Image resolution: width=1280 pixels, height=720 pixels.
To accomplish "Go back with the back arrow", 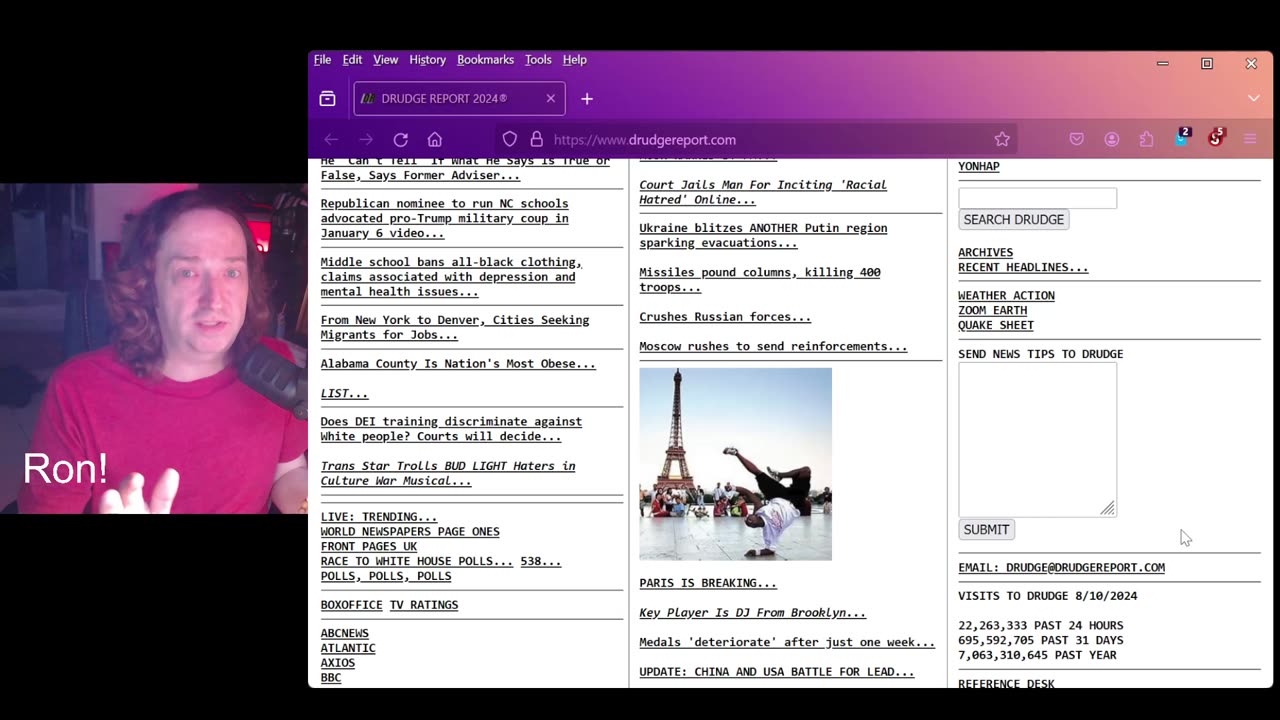I will coord(331,140).
